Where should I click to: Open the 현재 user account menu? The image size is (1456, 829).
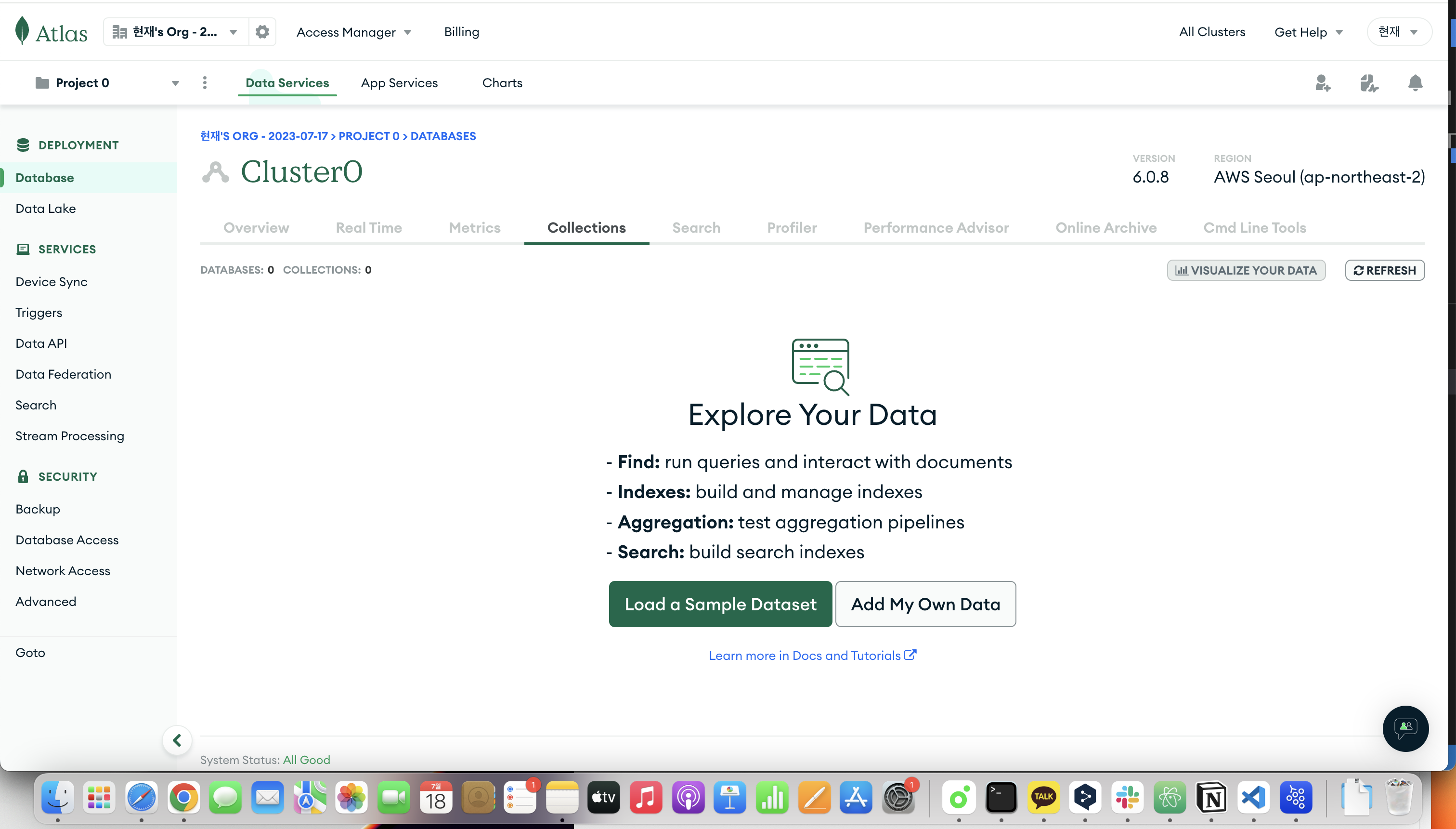point(1399,32)
